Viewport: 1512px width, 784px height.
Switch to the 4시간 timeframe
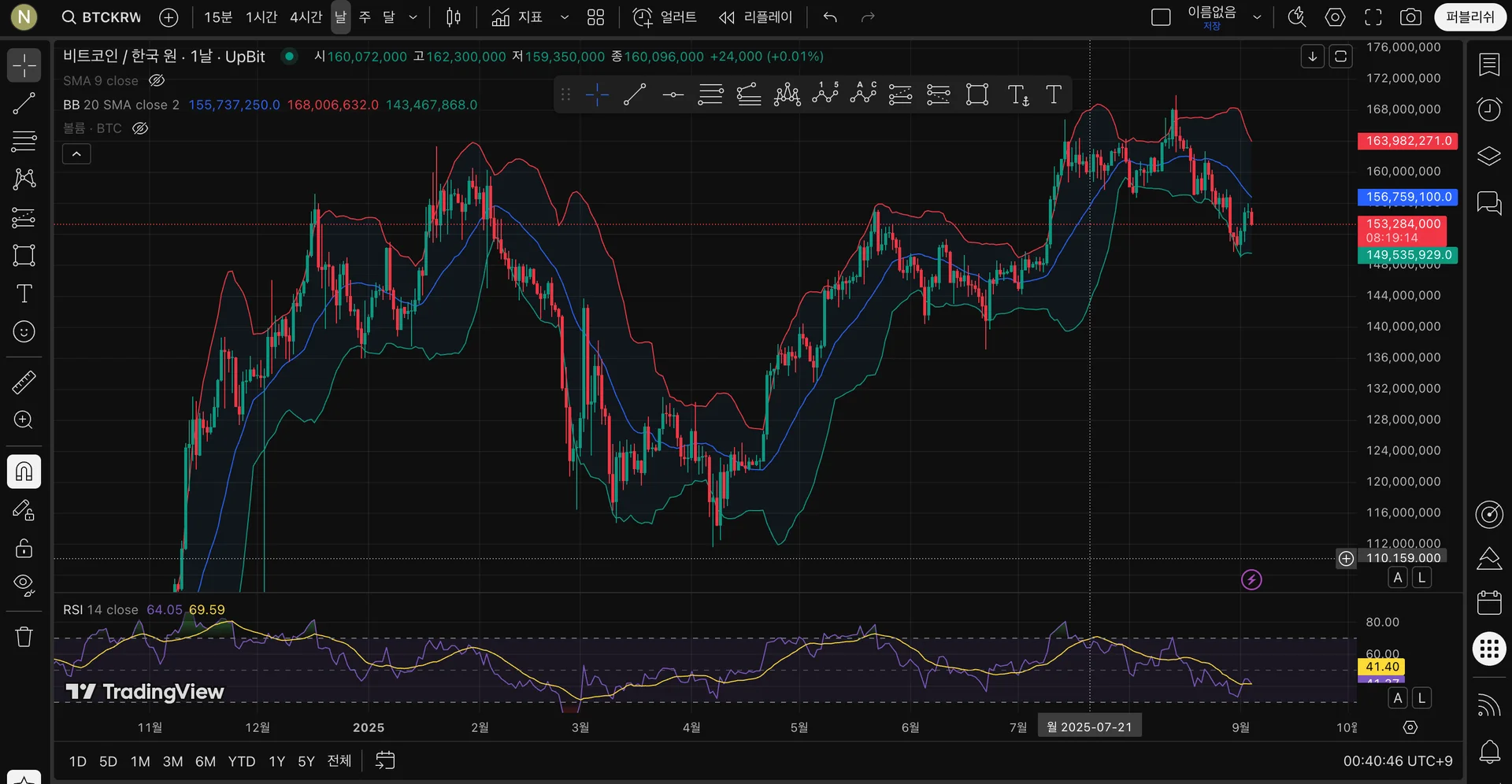306,17
